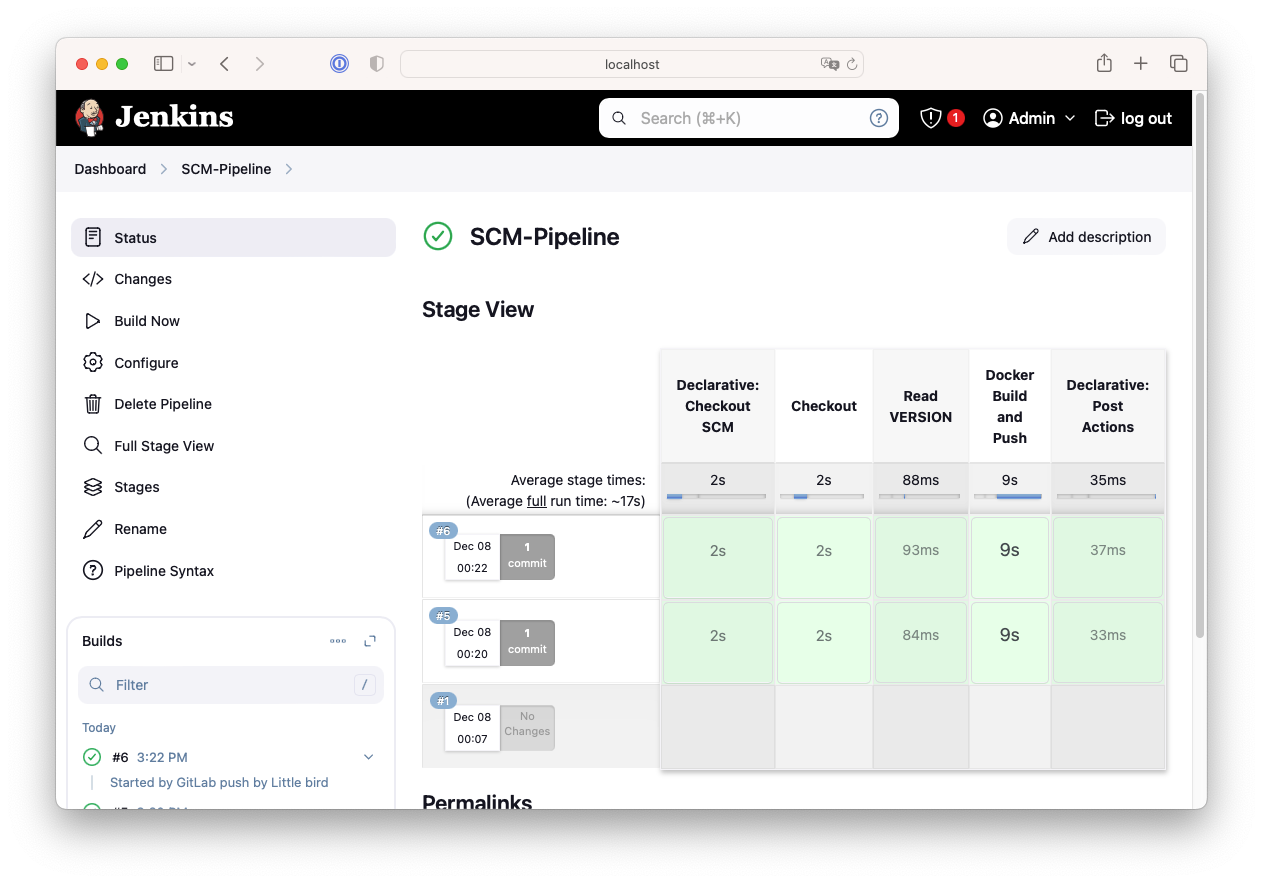Screen dimensions: 1263x883
Task: Select Build Now in sidebar
Action: pos(233,321)
